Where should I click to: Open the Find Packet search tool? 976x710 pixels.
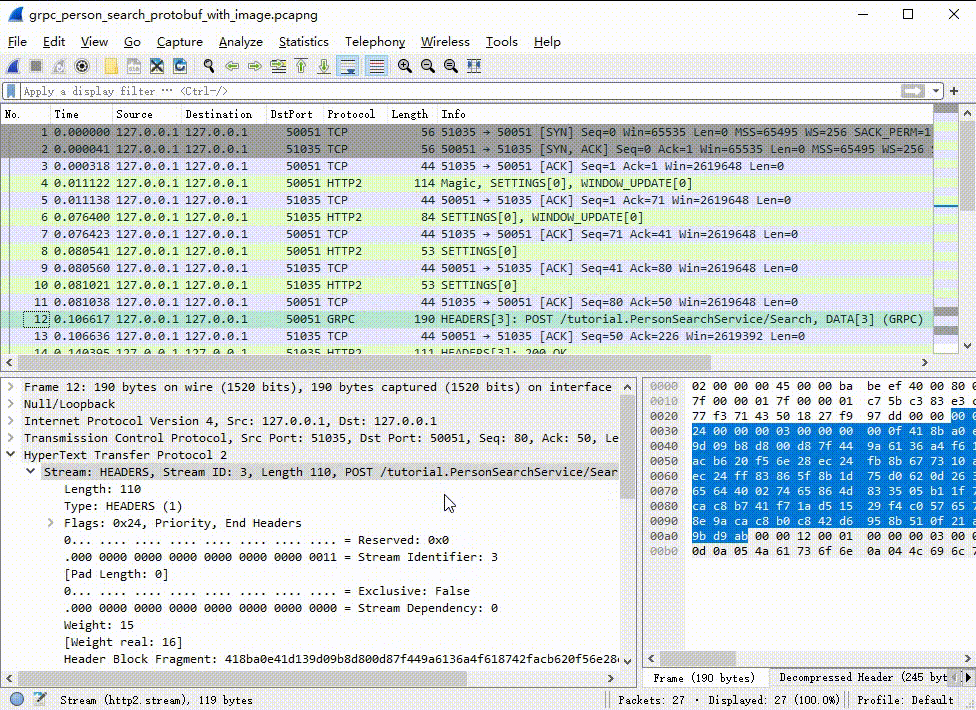click(208, 66)
